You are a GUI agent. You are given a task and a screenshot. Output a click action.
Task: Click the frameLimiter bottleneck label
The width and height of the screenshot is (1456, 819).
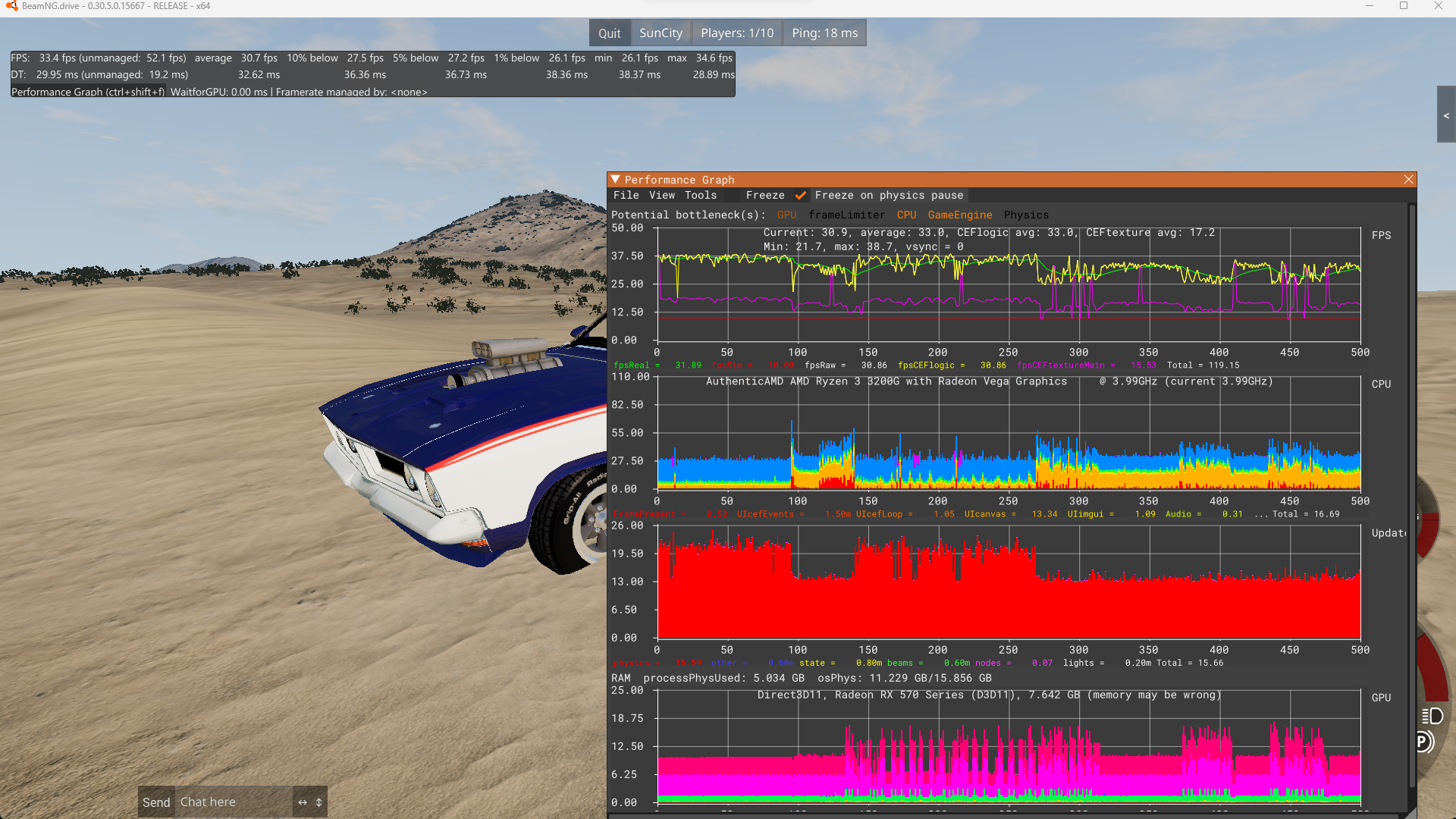tap(846, 215)
